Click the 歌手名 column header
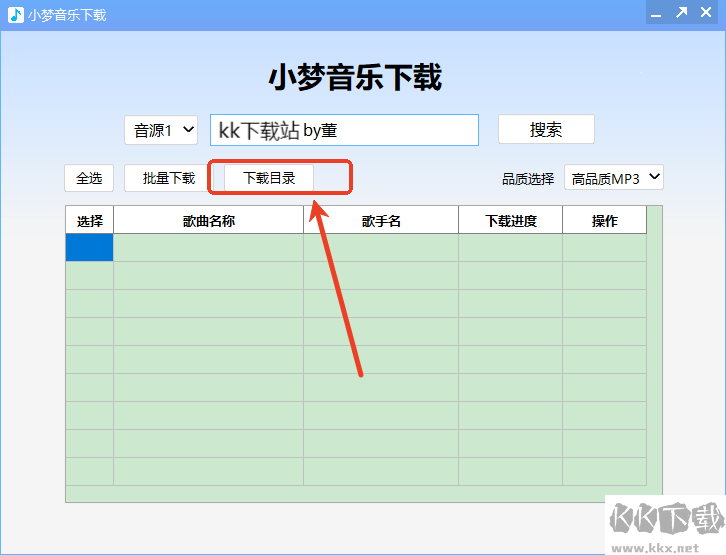 [381, 220]
